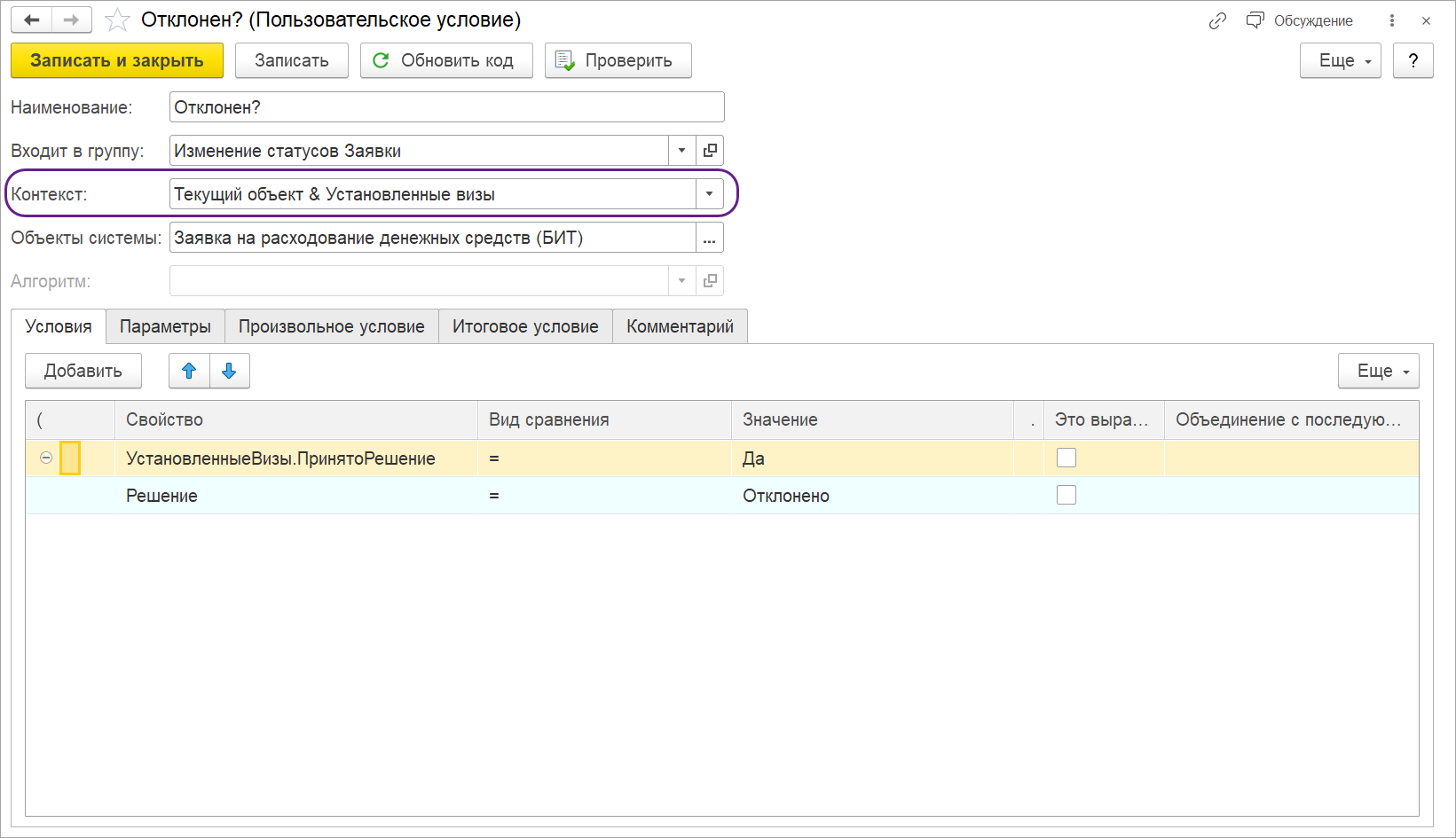Move condition row down with arrow
This screenshot has width=1456, height=838.
229,371
